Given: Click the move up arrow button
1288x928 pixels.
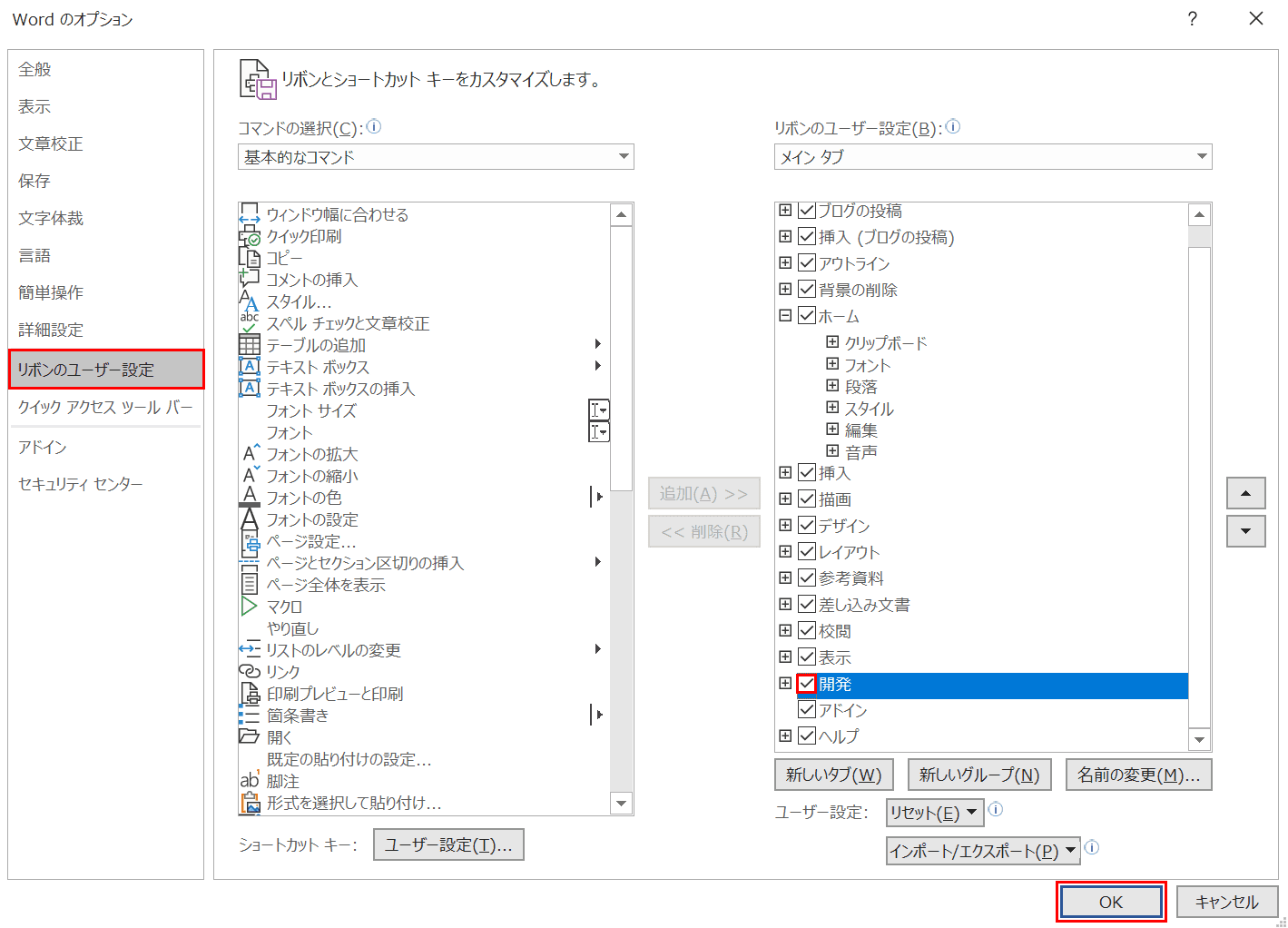Looking at the screenshot, I should click(1245, 493).
